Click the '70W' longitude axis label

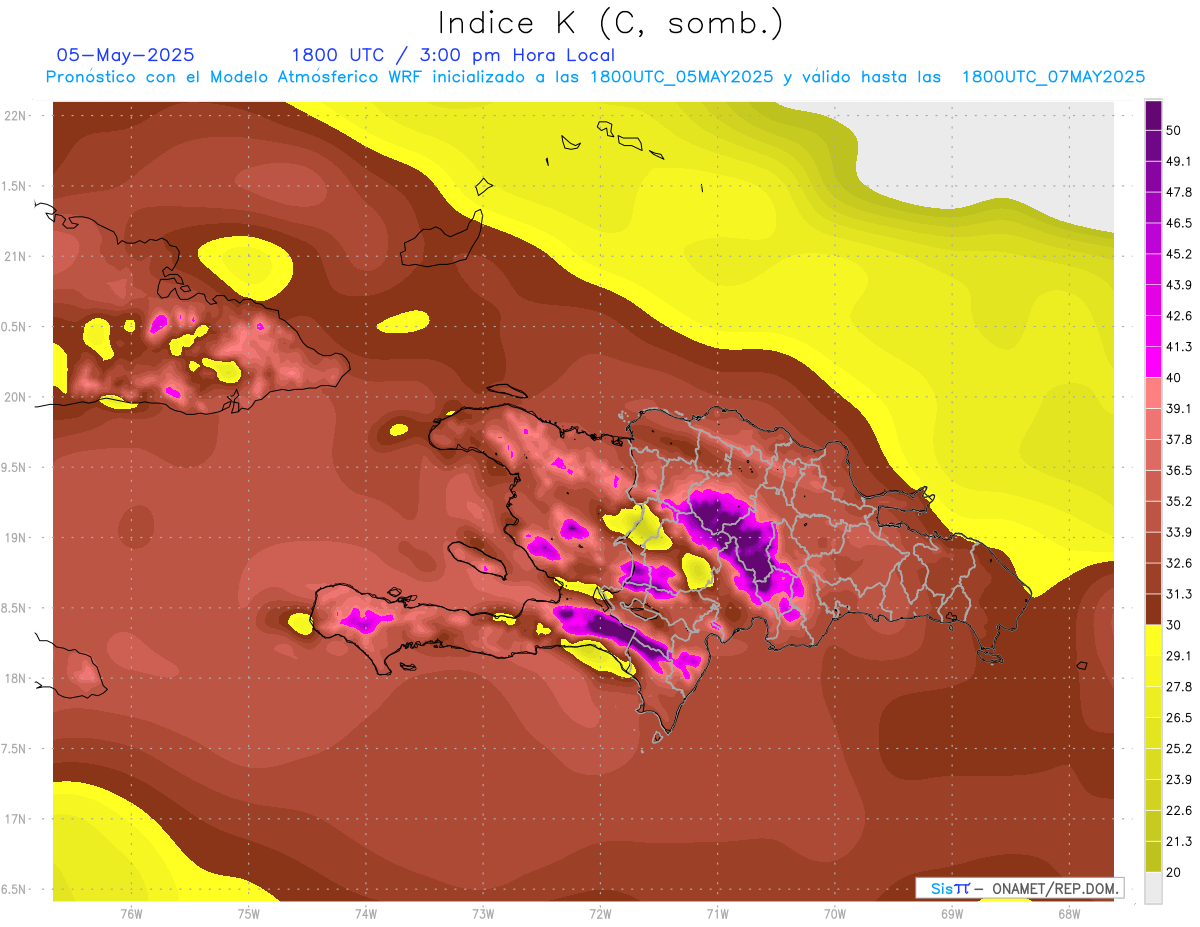click(835, 914)
